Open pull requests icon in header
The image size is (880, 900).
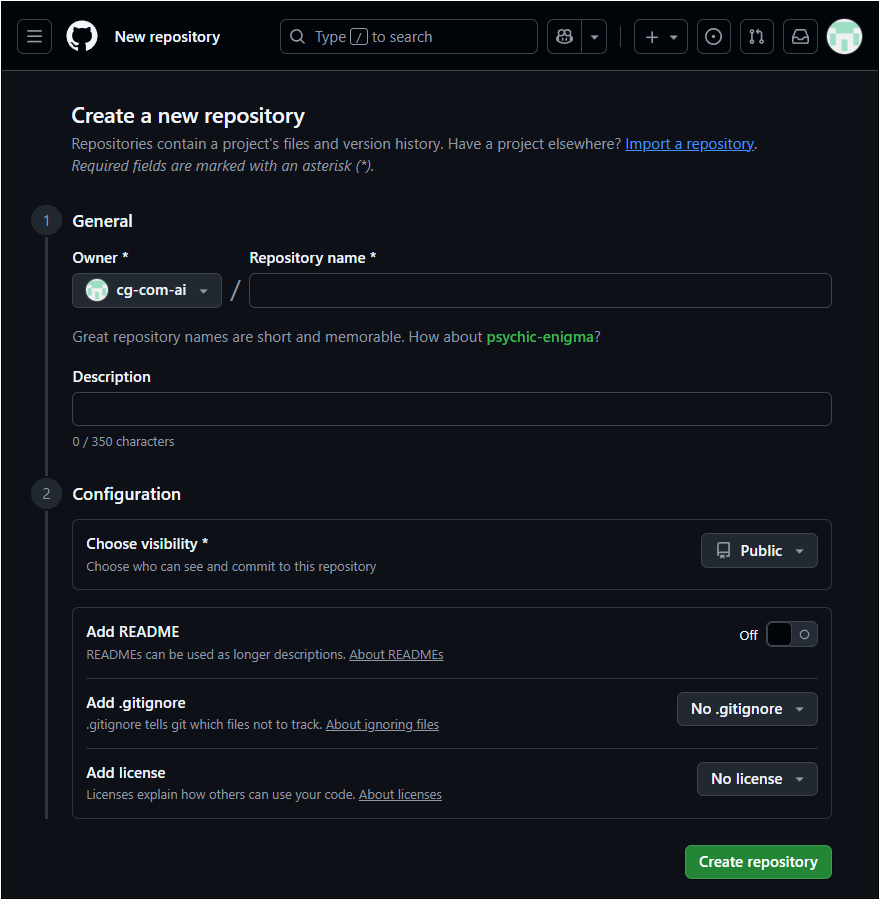[756, 37]
